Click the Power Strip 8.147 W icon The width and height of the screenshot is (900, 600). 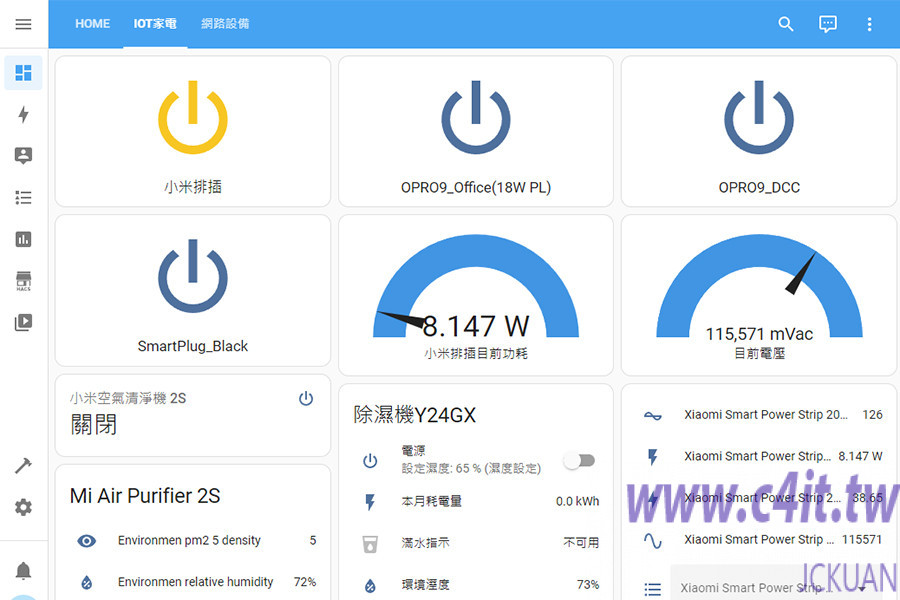[653, 457]
